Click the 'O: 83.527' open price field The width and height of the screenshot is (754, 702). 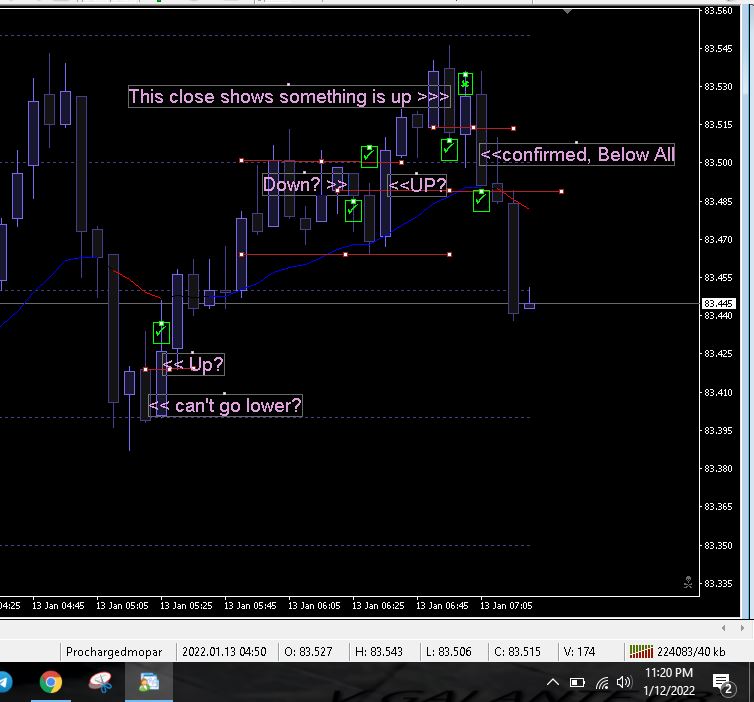308,652
